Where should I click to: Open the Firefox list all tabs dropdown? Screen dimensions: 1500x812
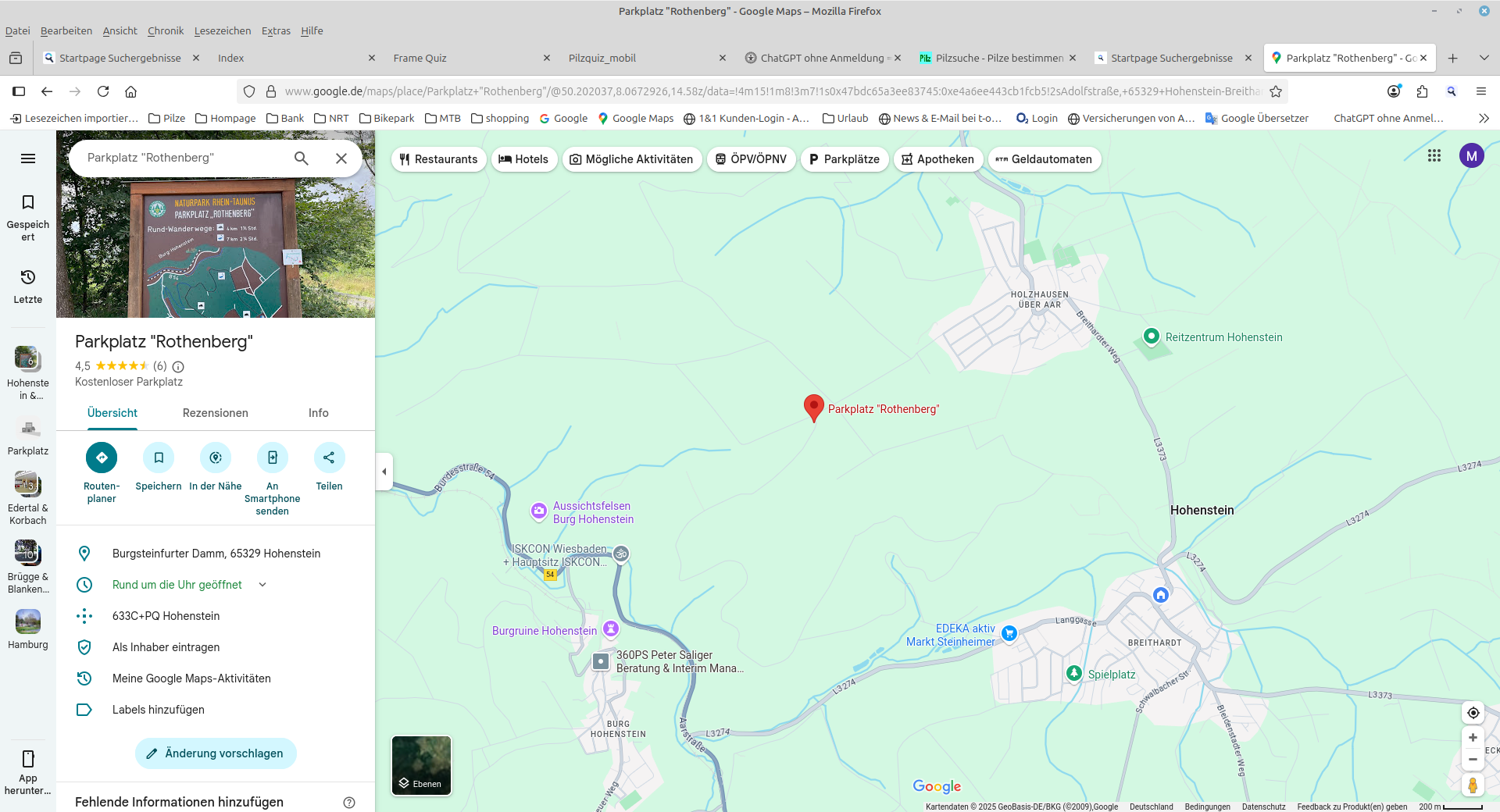point(1484,58)
